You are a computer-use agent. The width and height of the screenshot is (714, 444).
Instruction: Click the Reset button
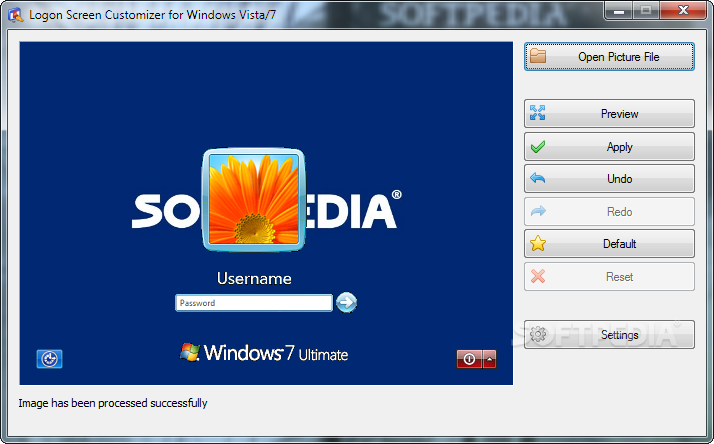tap(609, 276)
